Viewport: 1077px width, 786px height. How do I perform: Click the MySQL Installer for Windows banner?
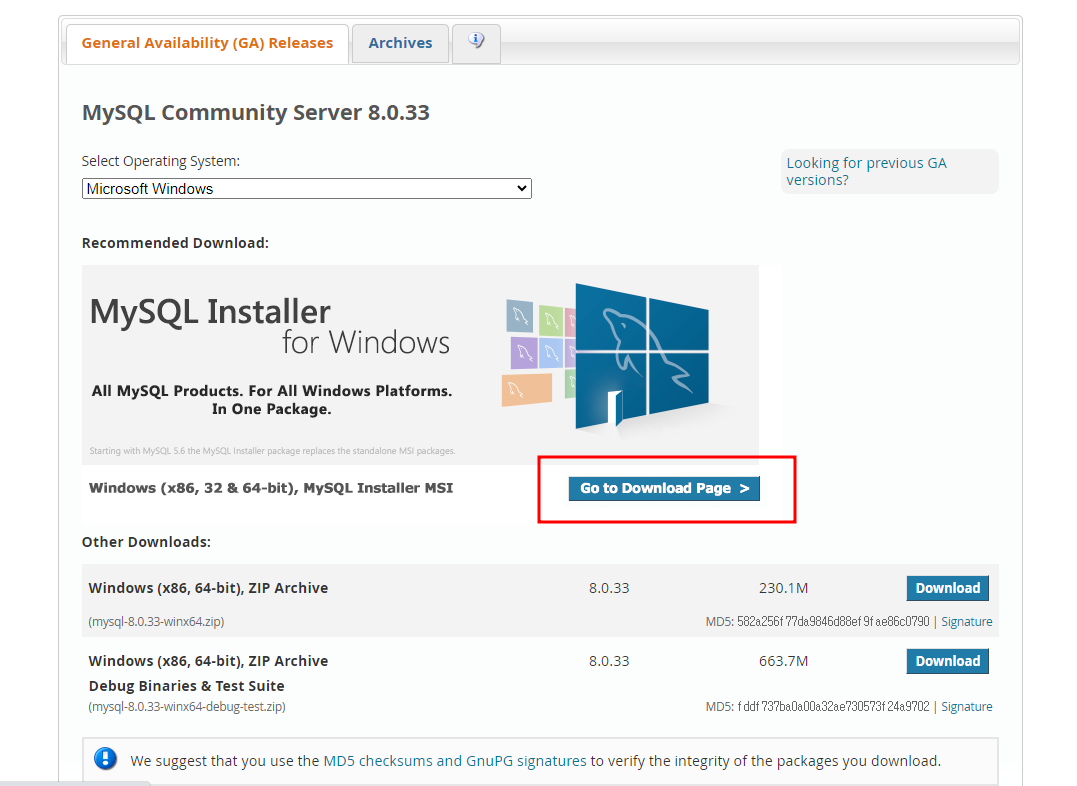(420, 365)
